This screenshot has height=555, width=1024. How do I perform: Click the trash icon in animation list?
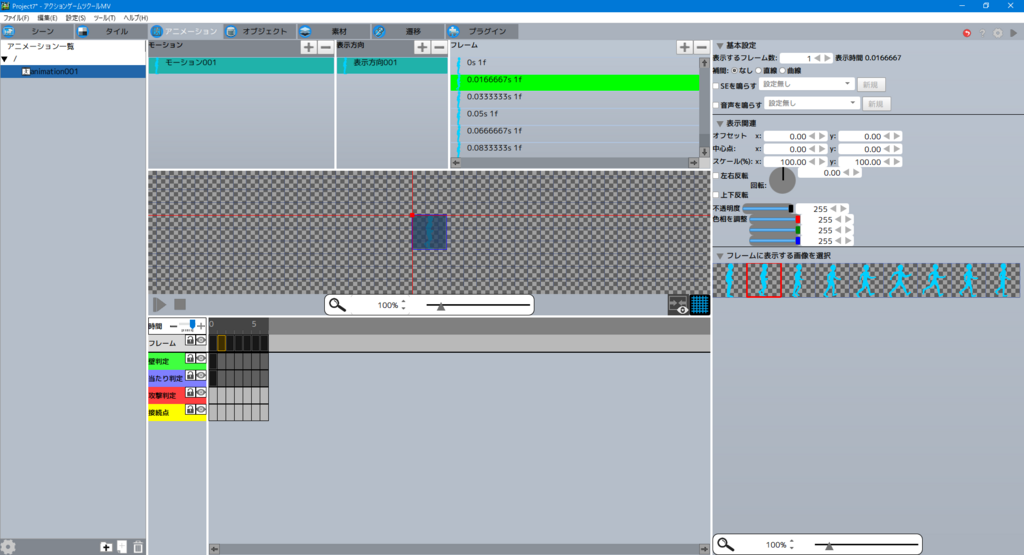point(138,547)
